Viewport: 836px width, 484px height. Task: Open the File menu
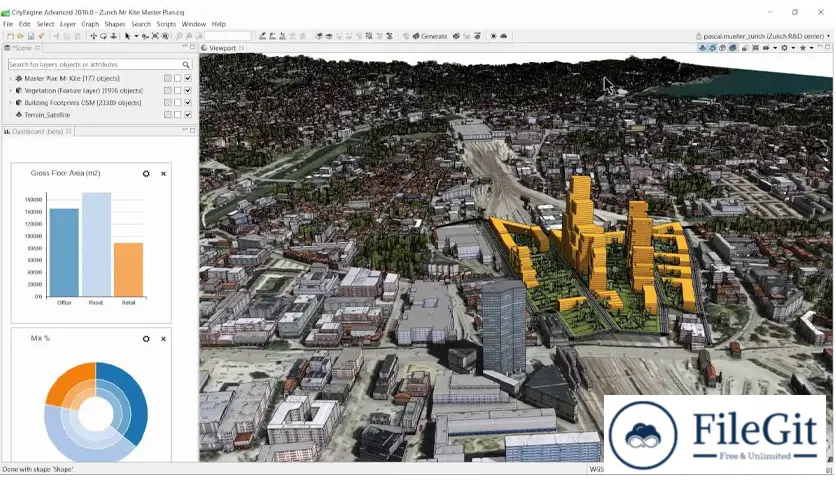click(8, 24)
